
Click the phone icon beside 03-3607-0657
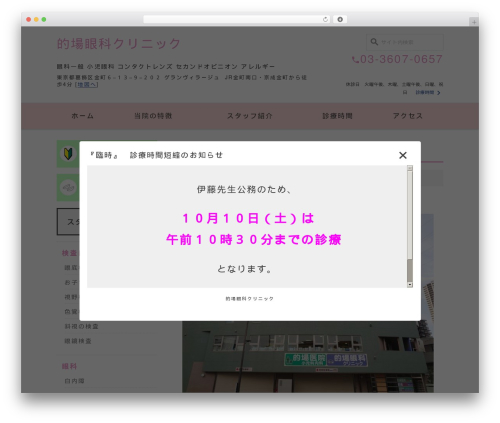click(x=355, y=60)
